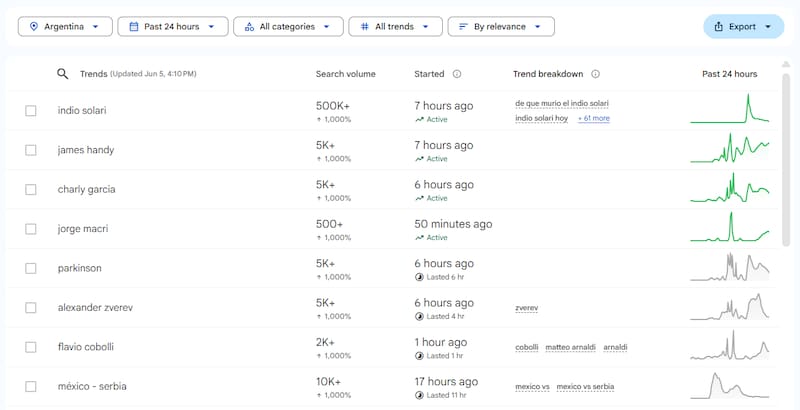Expand the All categories dropdown
The image size is (800, 410).
click(288, 27)
